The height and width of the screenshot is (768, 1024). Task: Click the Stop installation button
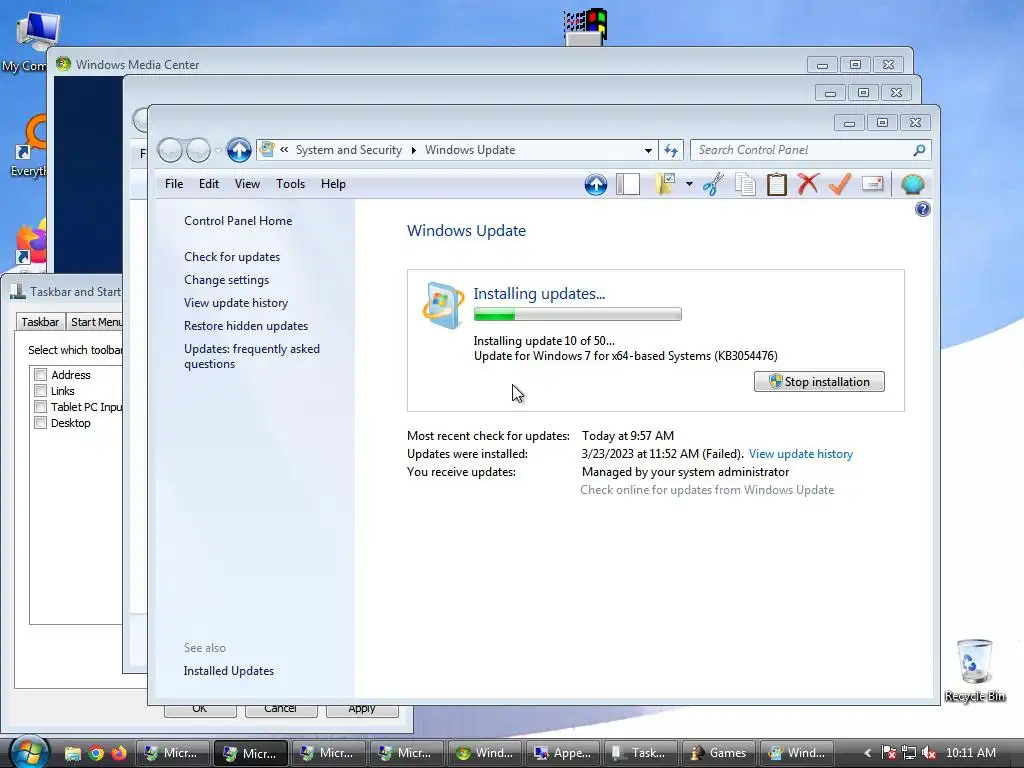pyautogui.click(x=819, y=382)
